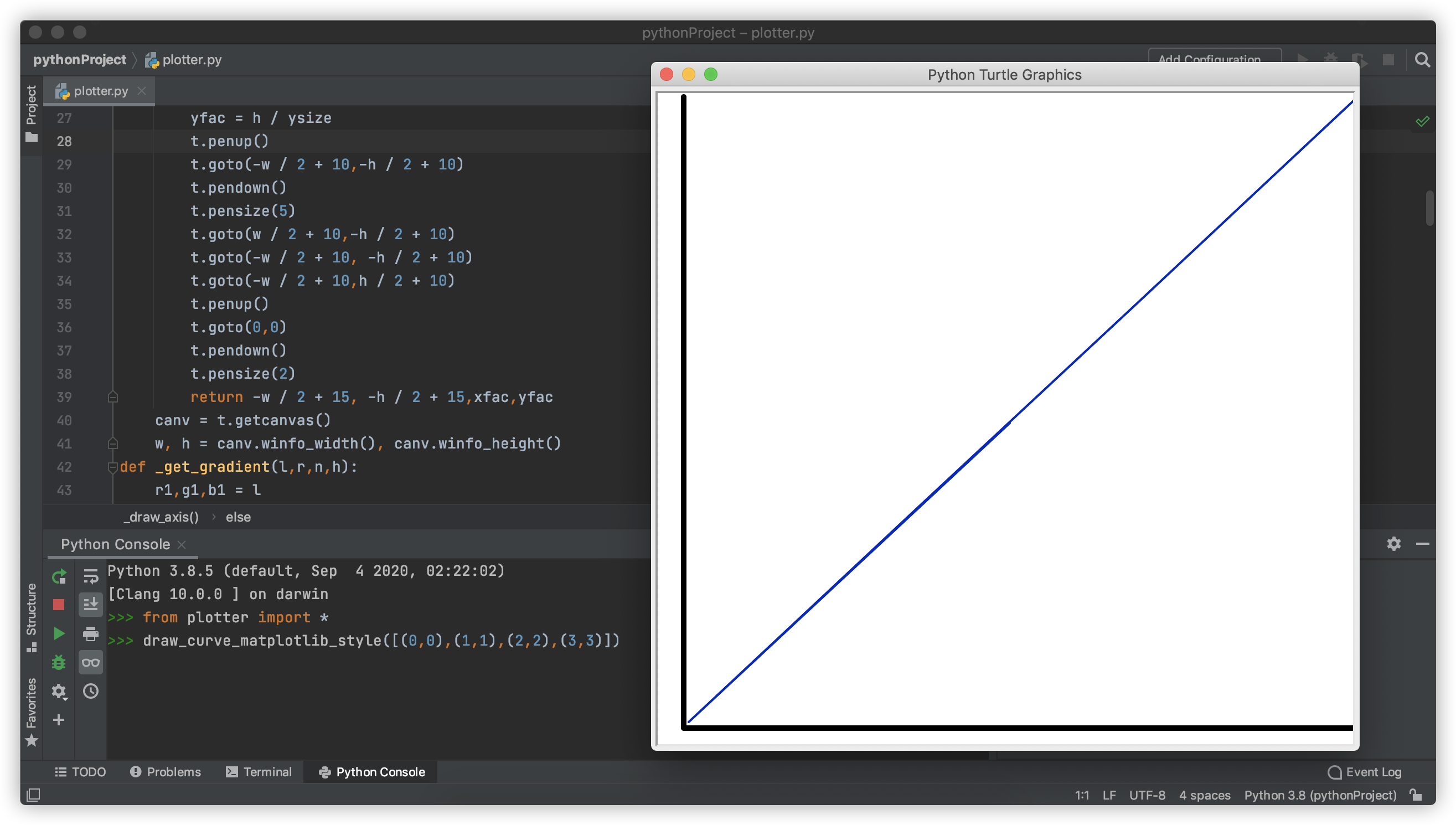Click the editor vertical scrollbar thumb
1456x825 pixels.
(1429, 208)
